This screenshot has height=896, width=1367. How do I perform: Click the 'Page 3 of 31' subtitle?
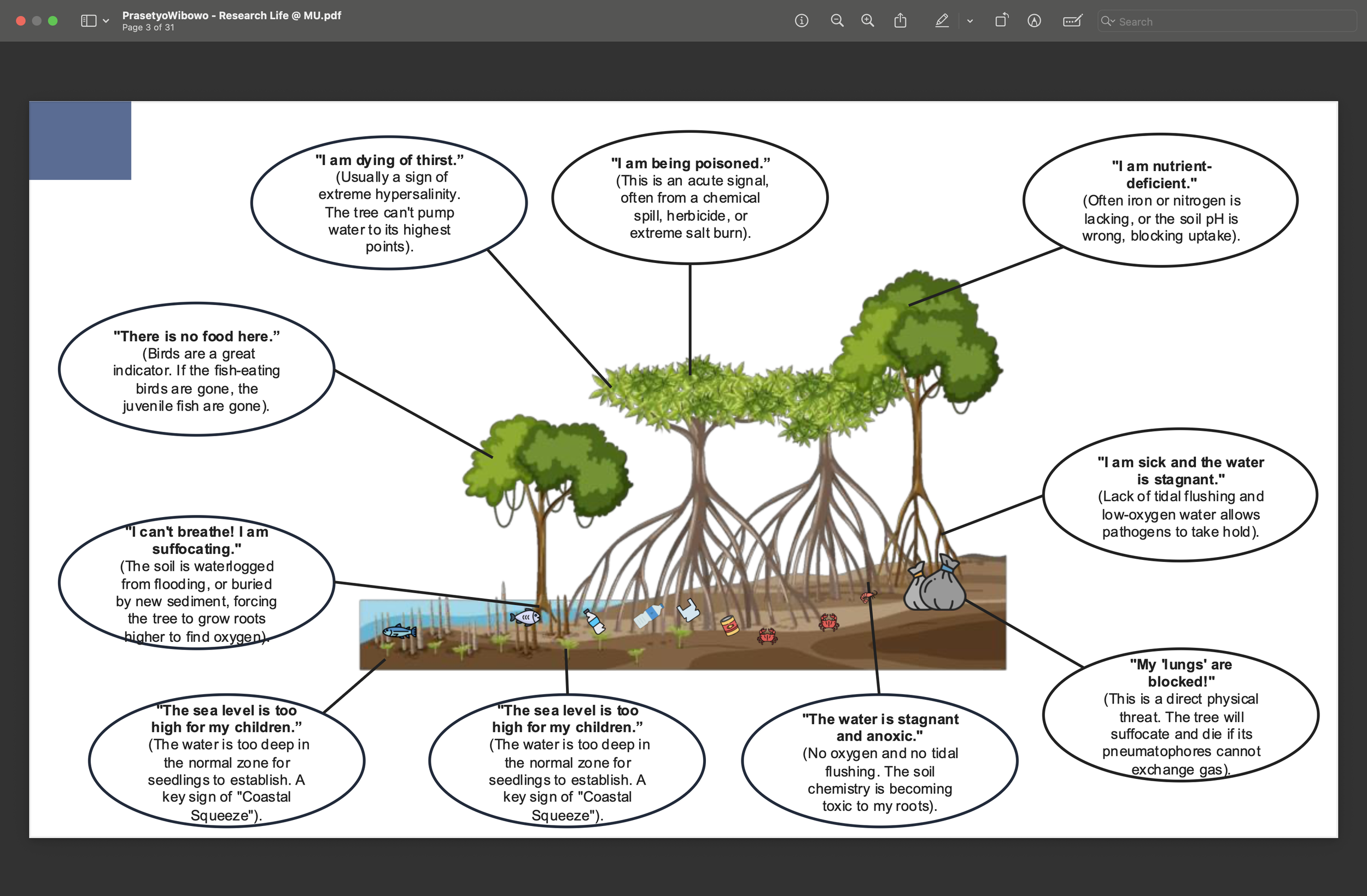(148, 27)
